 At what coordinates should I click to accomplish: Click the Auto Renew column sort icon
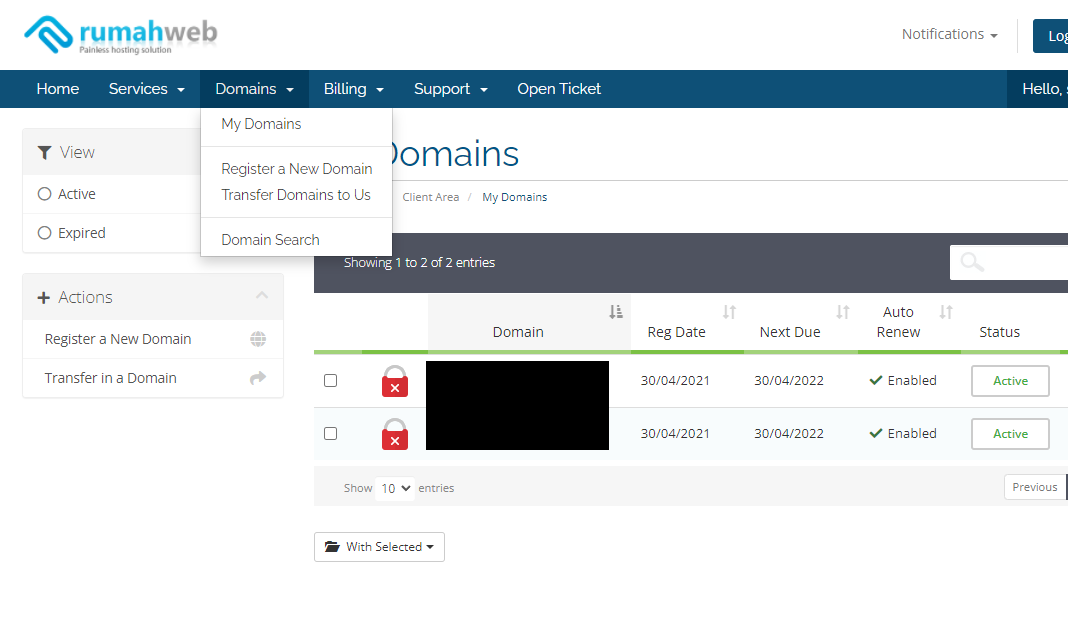point(946,312)
